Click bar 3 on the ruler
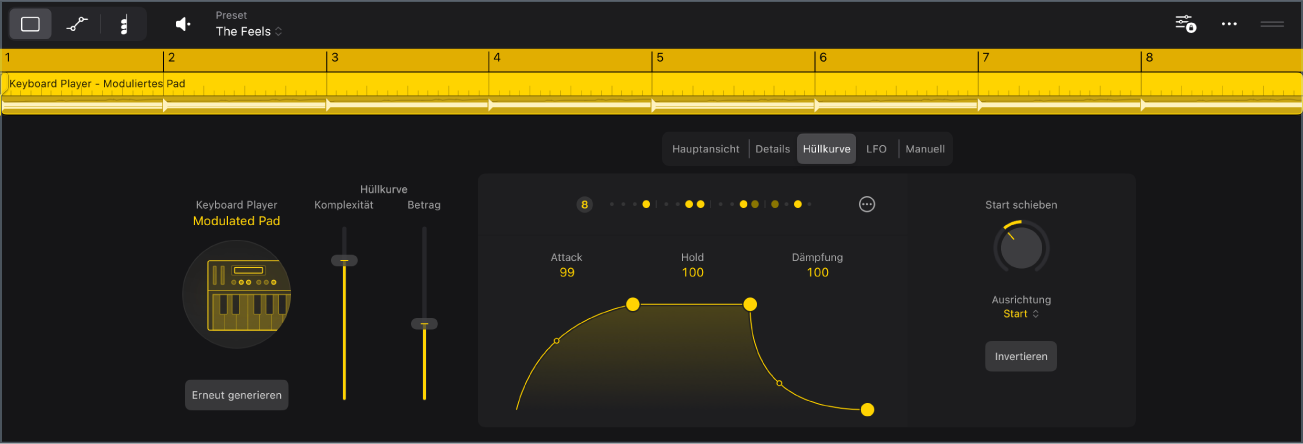The image size is (1303, 444). point(335,58)
